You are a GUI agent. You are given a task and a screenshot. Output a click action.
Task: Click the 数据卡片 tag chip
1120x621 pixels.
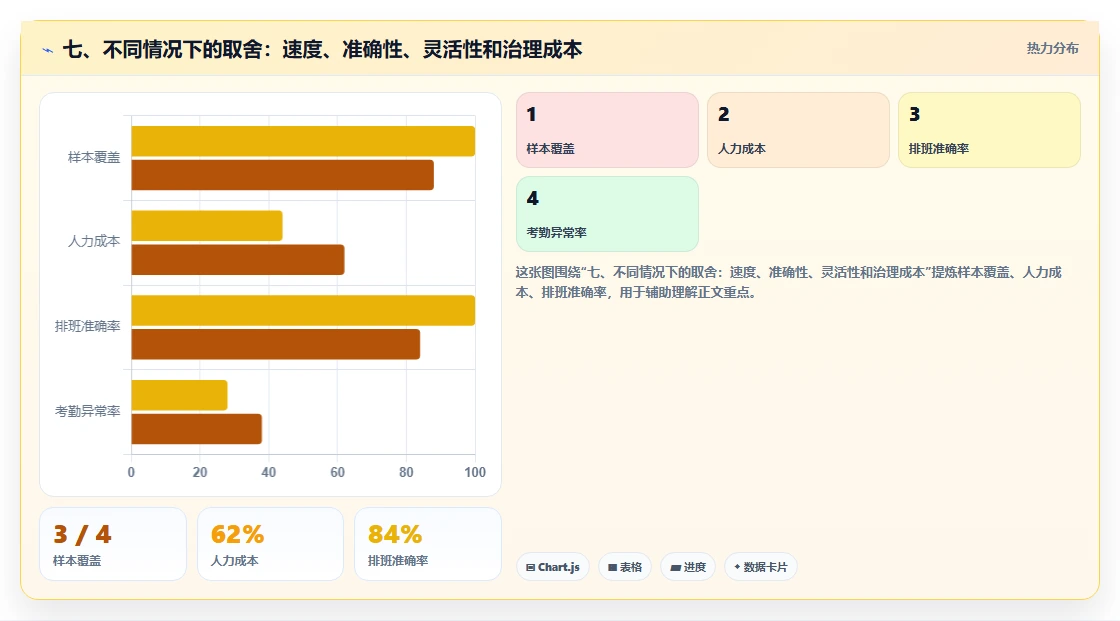pos(761,567)
